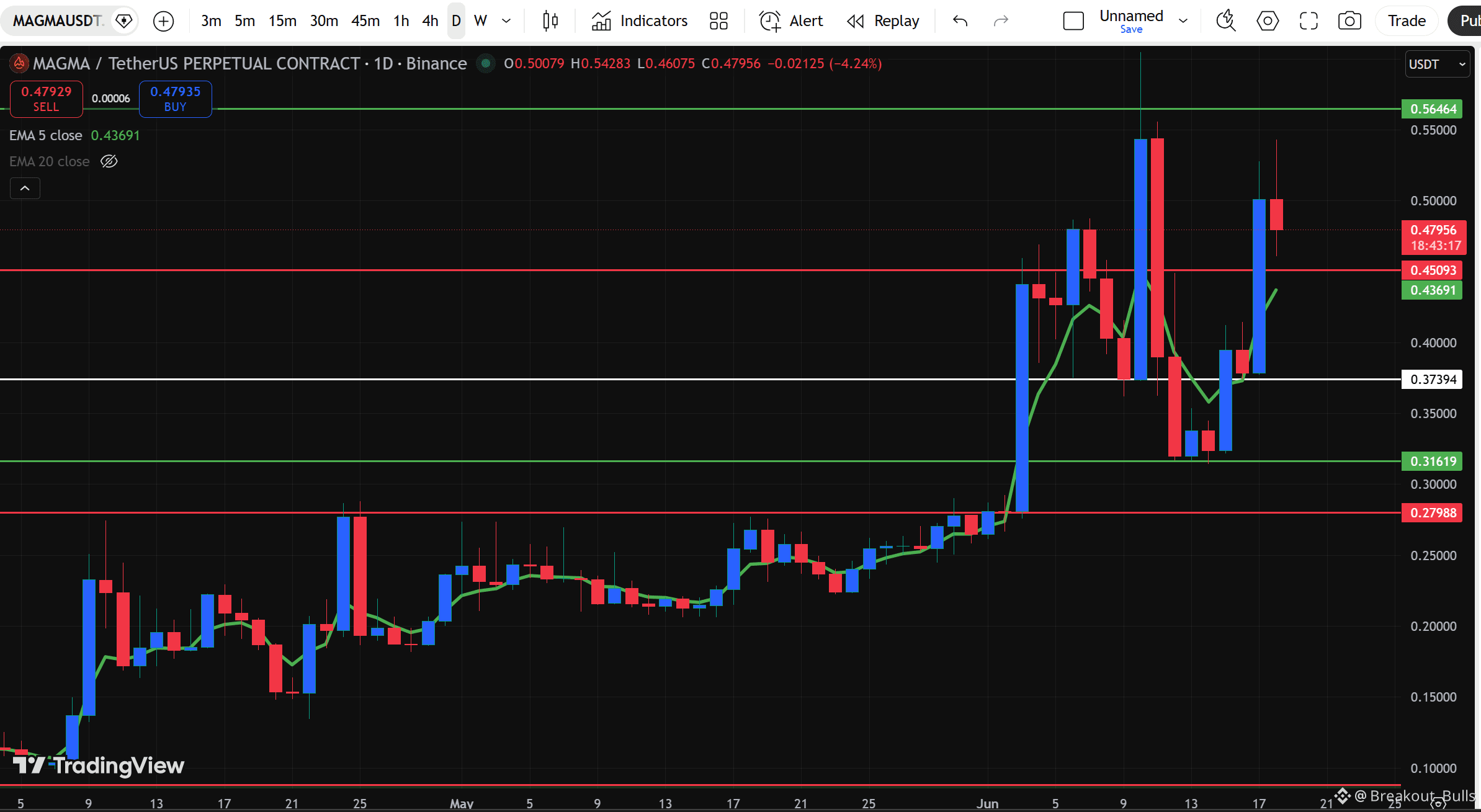Select the daily D timeframe
The width and height of the screenshot is (1481, 812).
456,21
